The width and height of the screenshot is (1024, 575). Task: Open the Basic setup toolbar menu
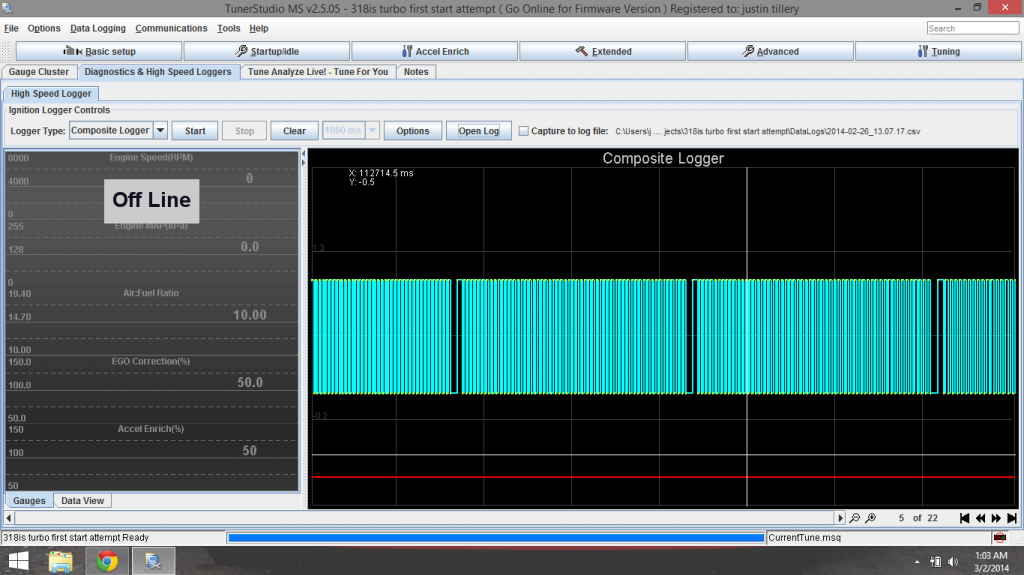click(x=99, y=51)
